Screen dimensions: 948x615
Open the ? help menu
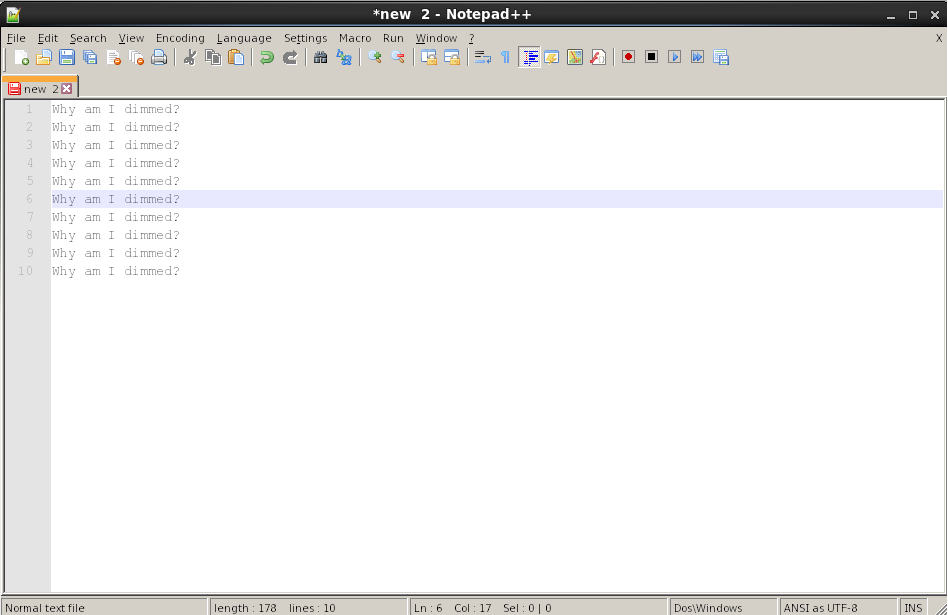point(472,38)
